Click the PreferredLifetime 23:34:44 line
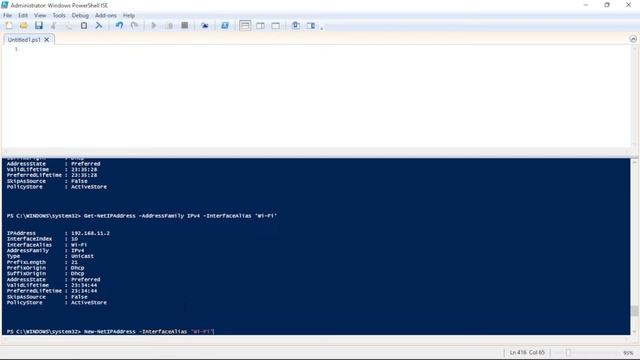Image resolution: width=640 pixels, height=360 pixels. pos(52,291)
